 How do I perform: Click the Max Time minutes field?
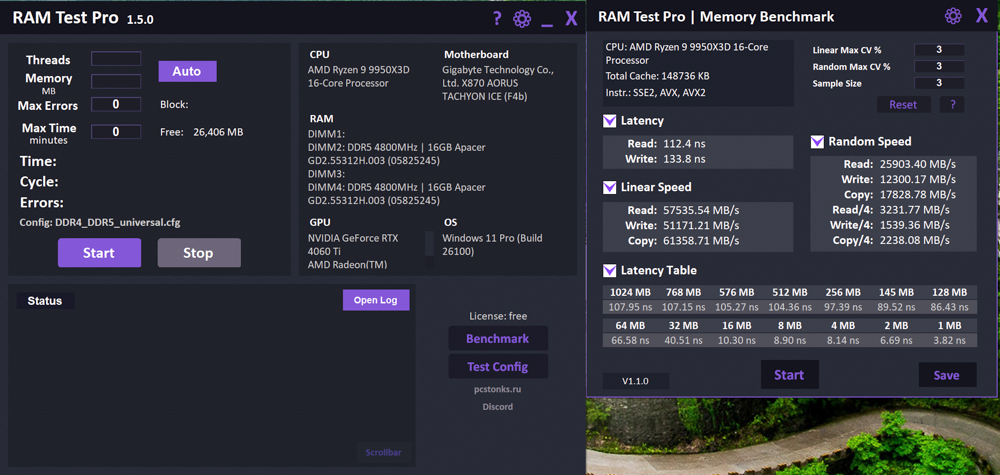pyautogui.click(x=116, y=132)
